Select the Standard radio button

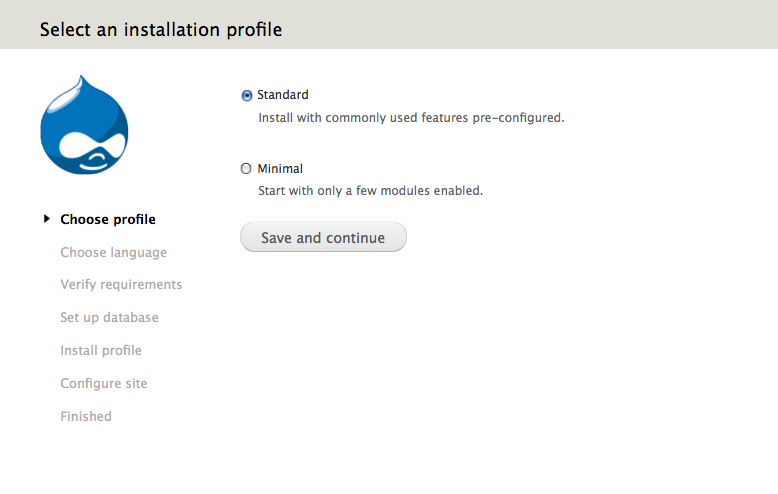pyautogui.click(x=247, y=95)
